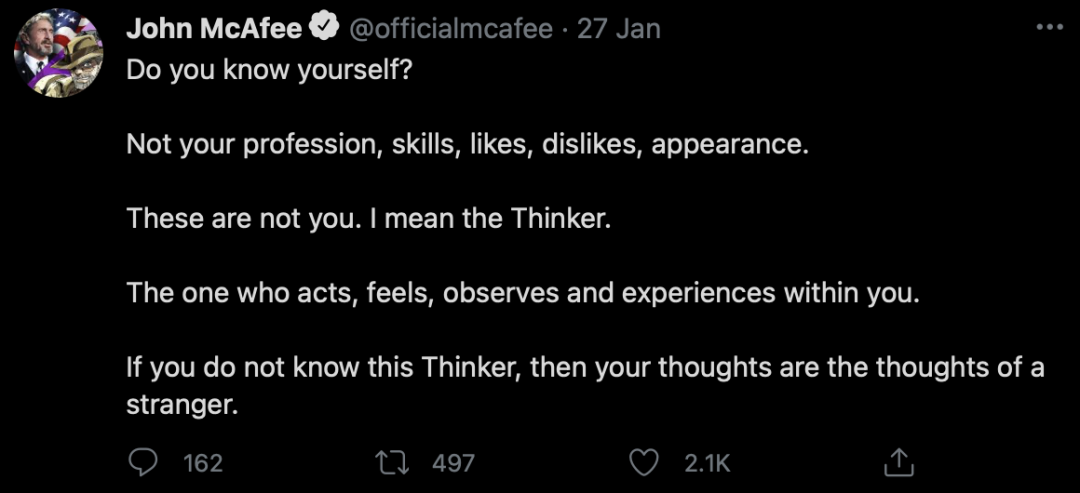The image size is (1080, 493).
Task: Open the tweet via the 27 Jan timestamp
Action: tap(619, 29)
